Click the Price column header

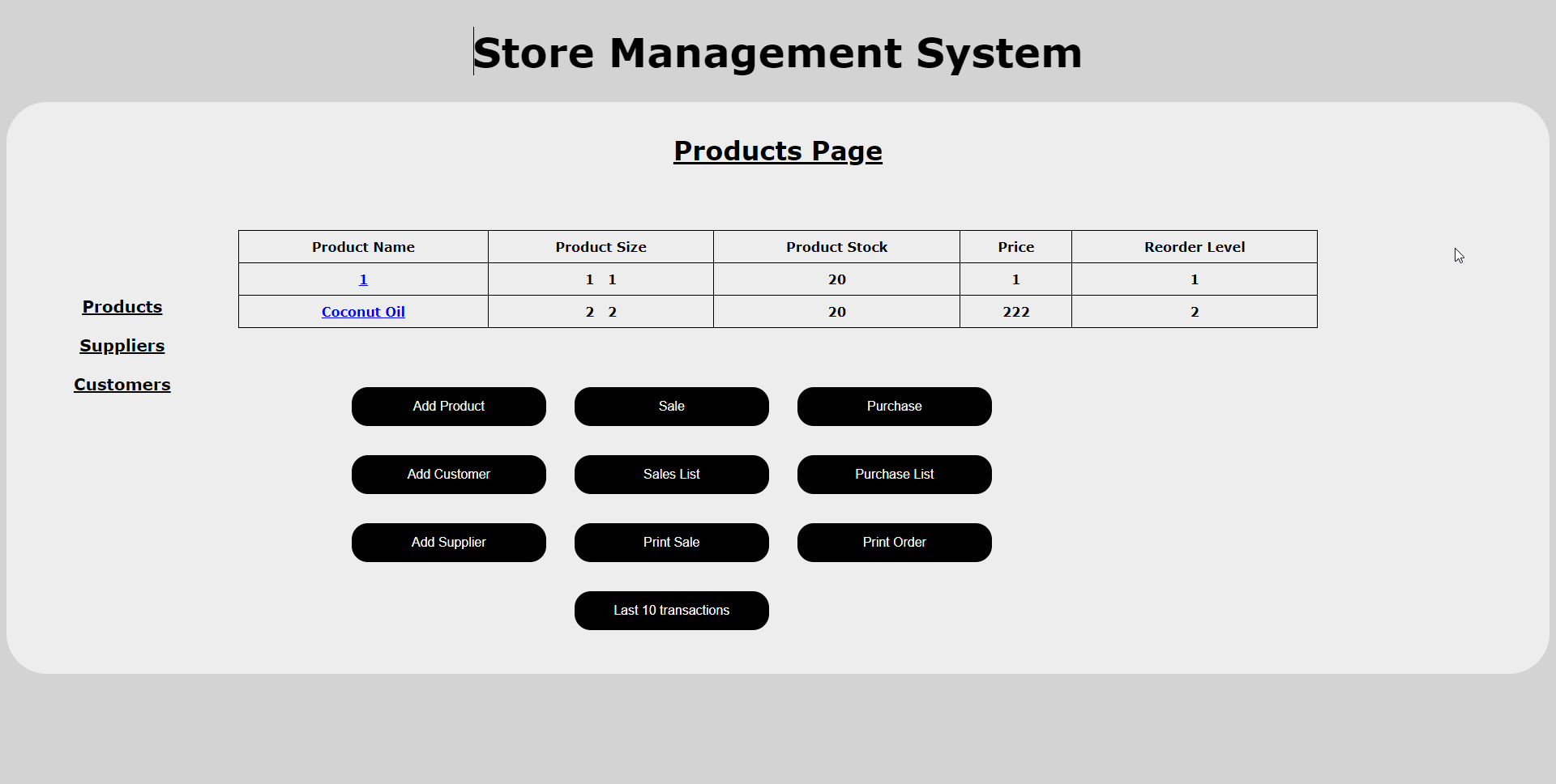1016,247
